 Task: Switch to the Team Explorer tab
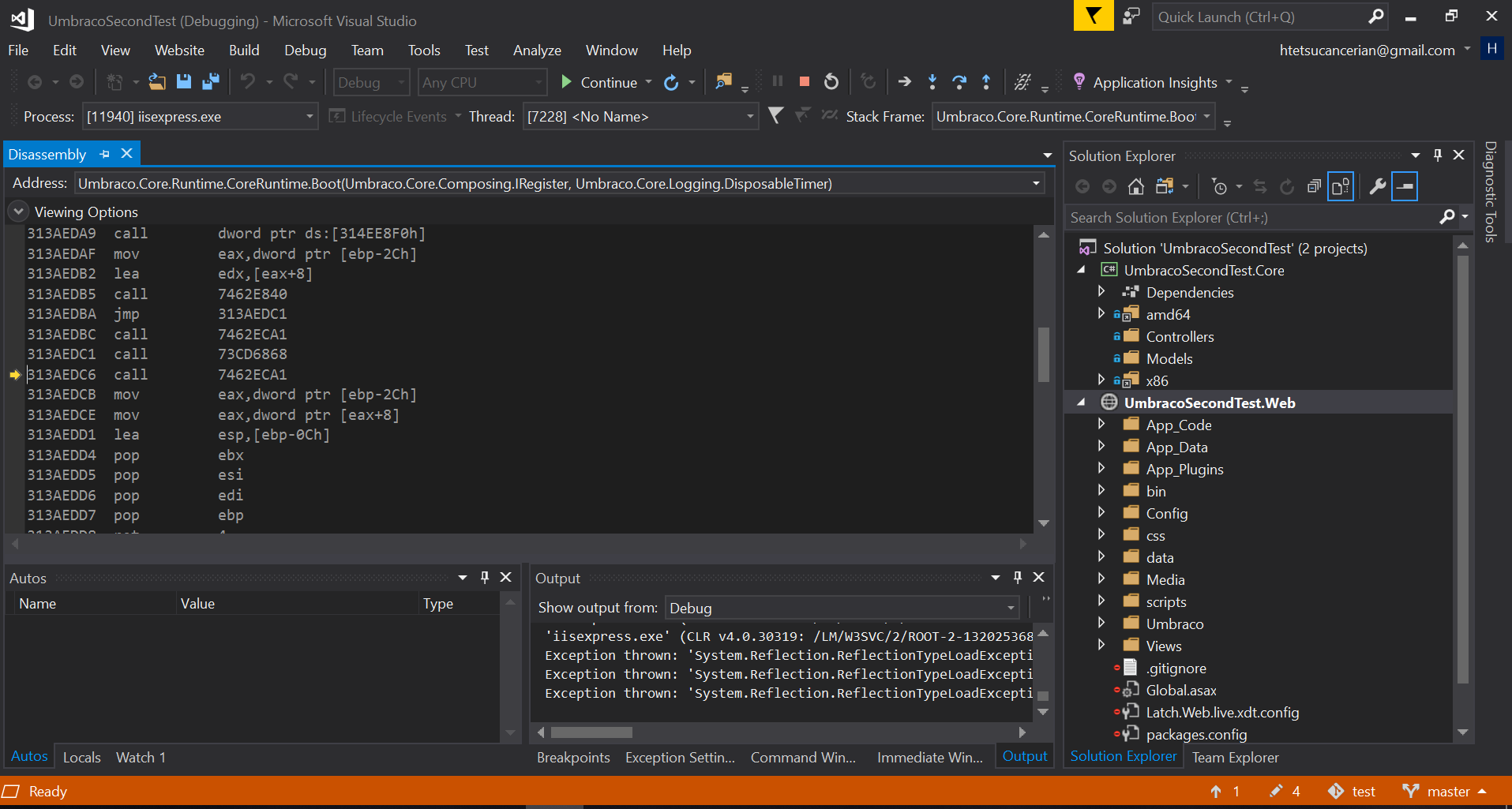click(1235, 757)
